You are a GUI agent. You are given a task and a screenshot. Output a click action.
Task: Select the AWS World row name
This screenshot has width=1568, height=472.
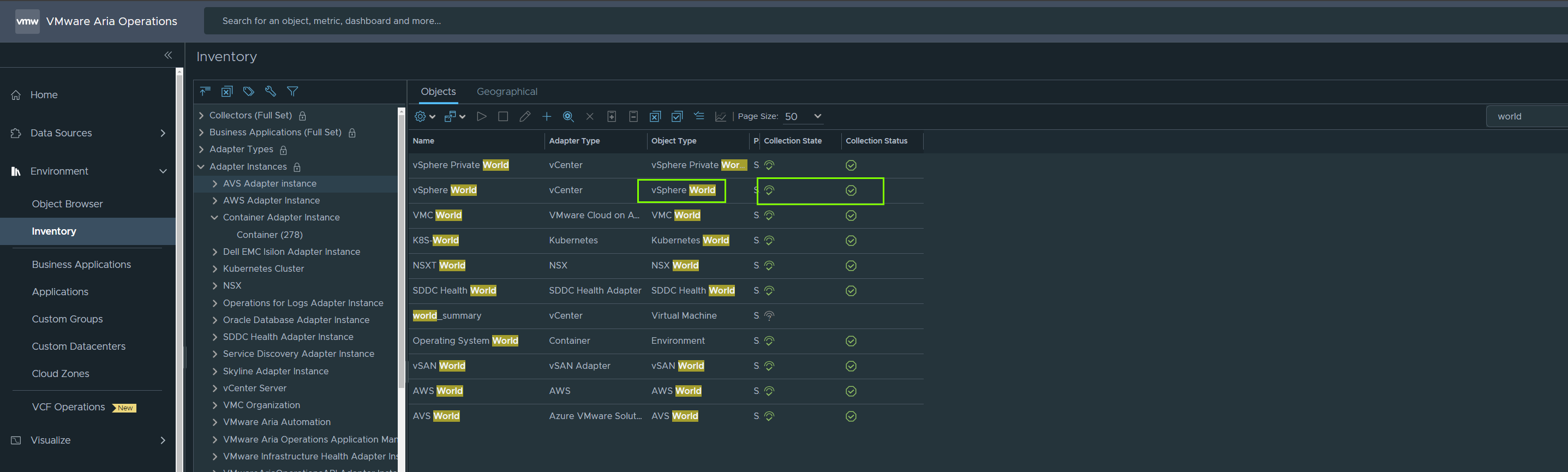tap(438, 391)
